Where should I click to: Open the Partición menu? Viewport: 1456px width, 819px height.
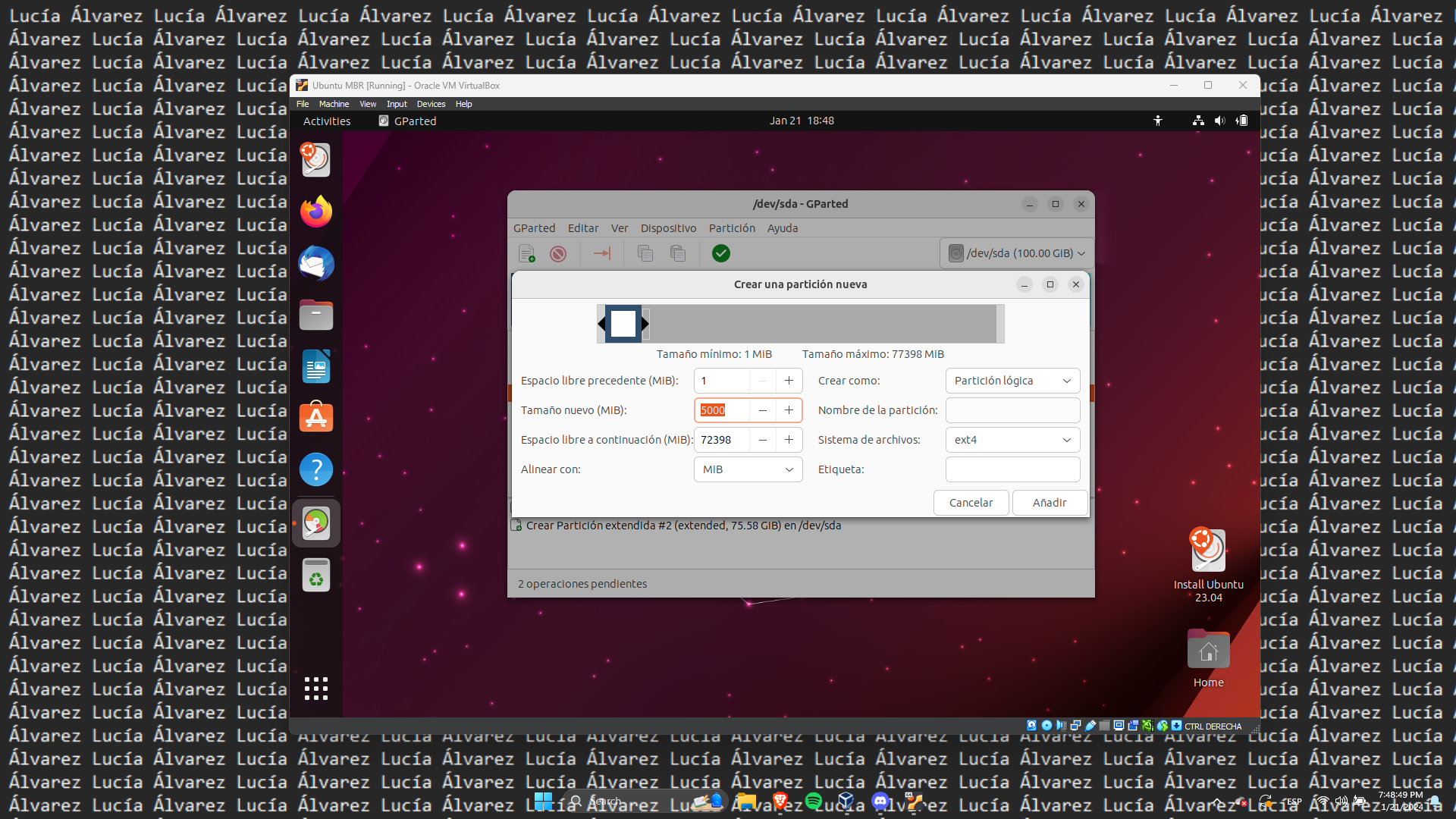732,228
